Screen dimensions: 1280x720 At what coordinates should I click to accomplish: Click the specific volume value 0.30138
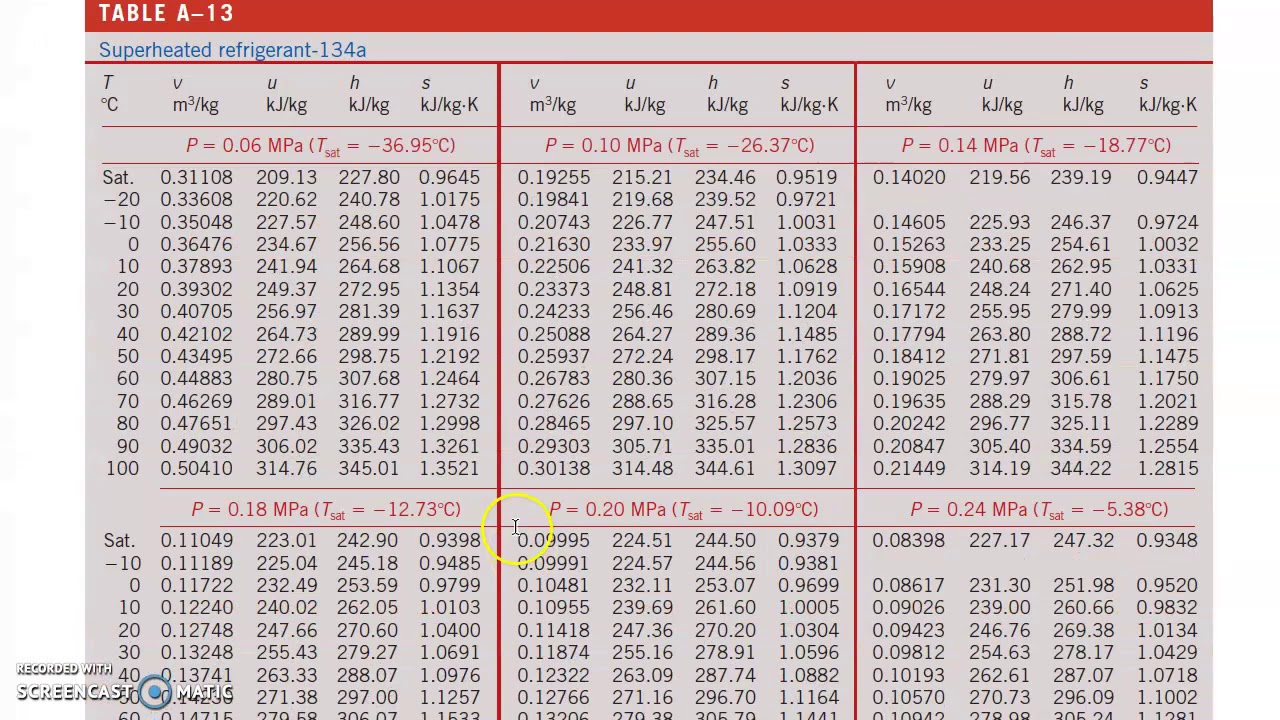[x=553, y=469]
